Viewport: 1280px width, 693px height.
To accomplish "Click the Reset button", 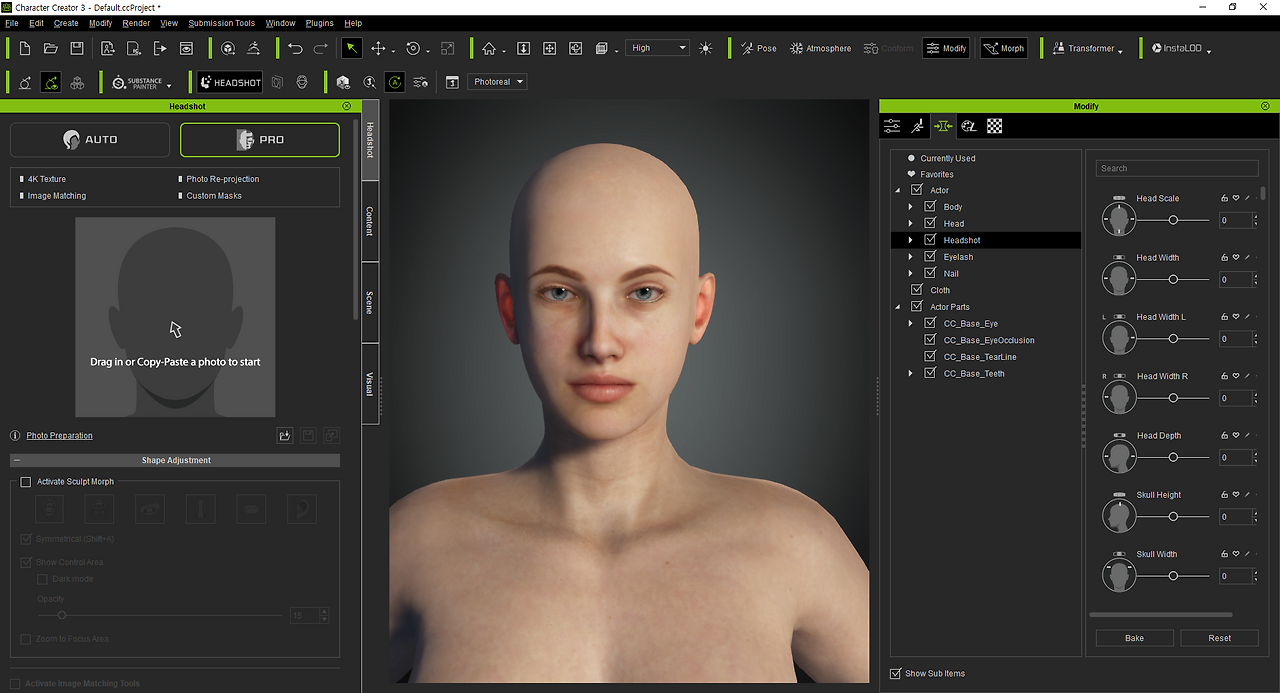I will tap(1219, 638).
